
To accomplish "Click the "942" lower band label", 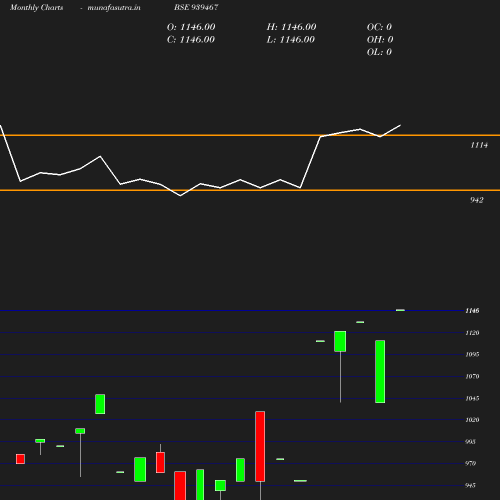I will click(477, 200).
